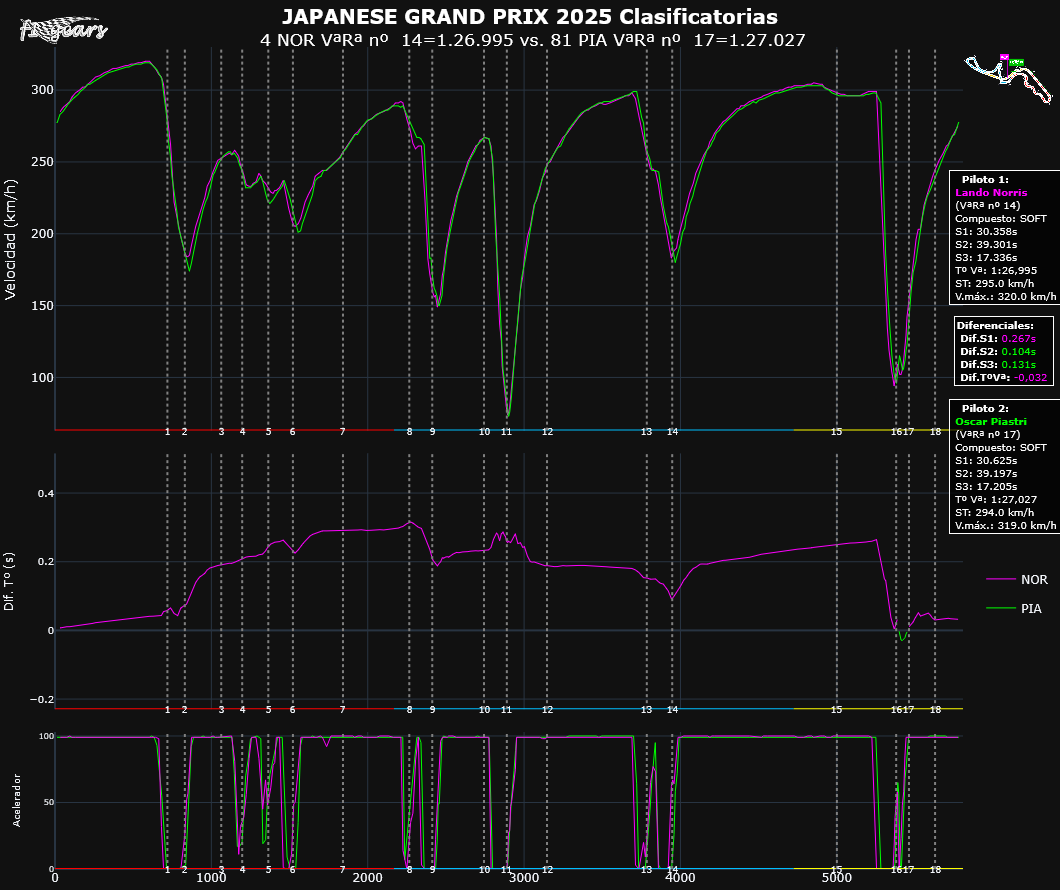Viewport: 1060px width, 890px height.
Task: Click the 1000 distance tick on the x-axis
Action: click(x=212, y=878)
